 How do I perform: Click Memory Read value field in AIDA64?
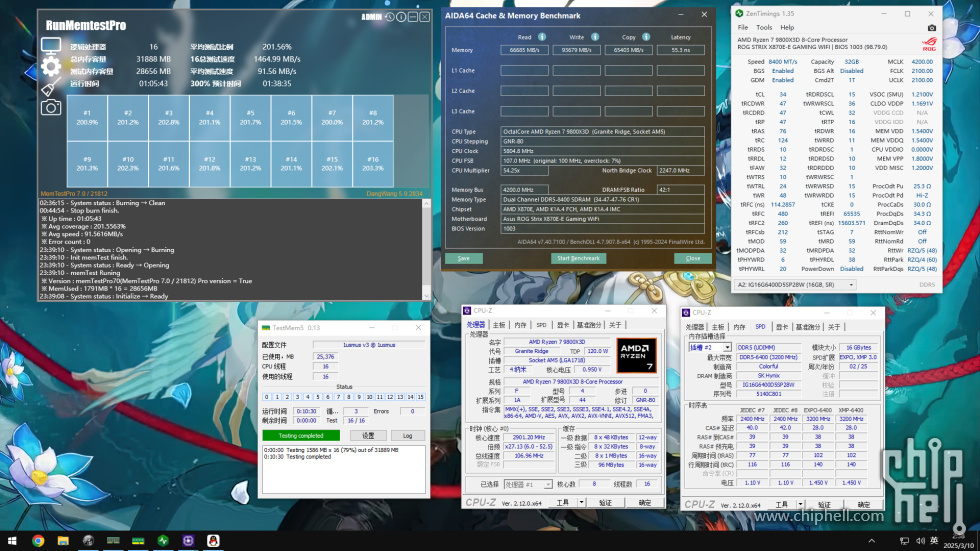524,50
